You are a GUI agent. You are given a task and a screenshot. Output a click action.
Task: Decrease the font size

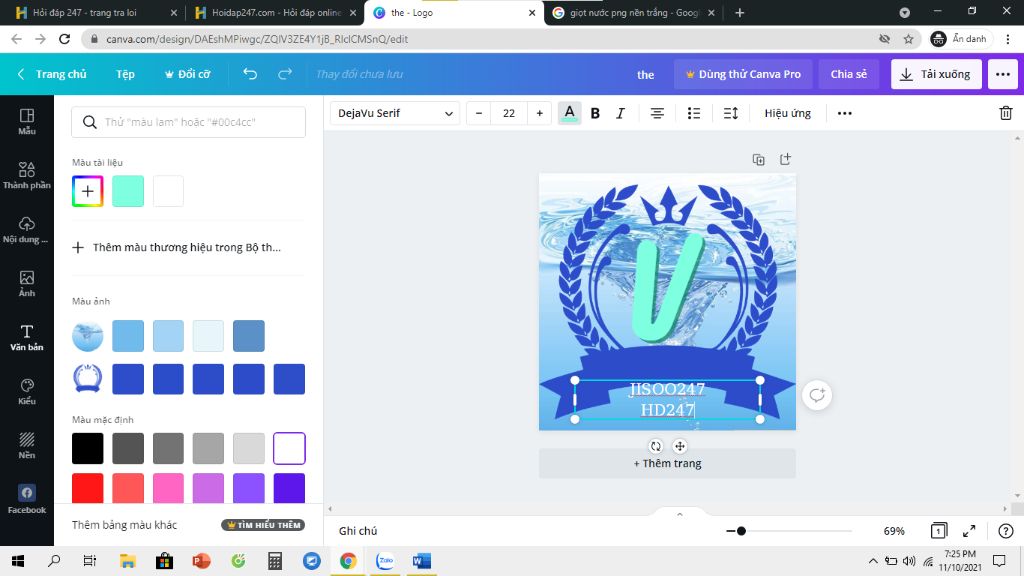pyautogui.click(x=479, y=113)
